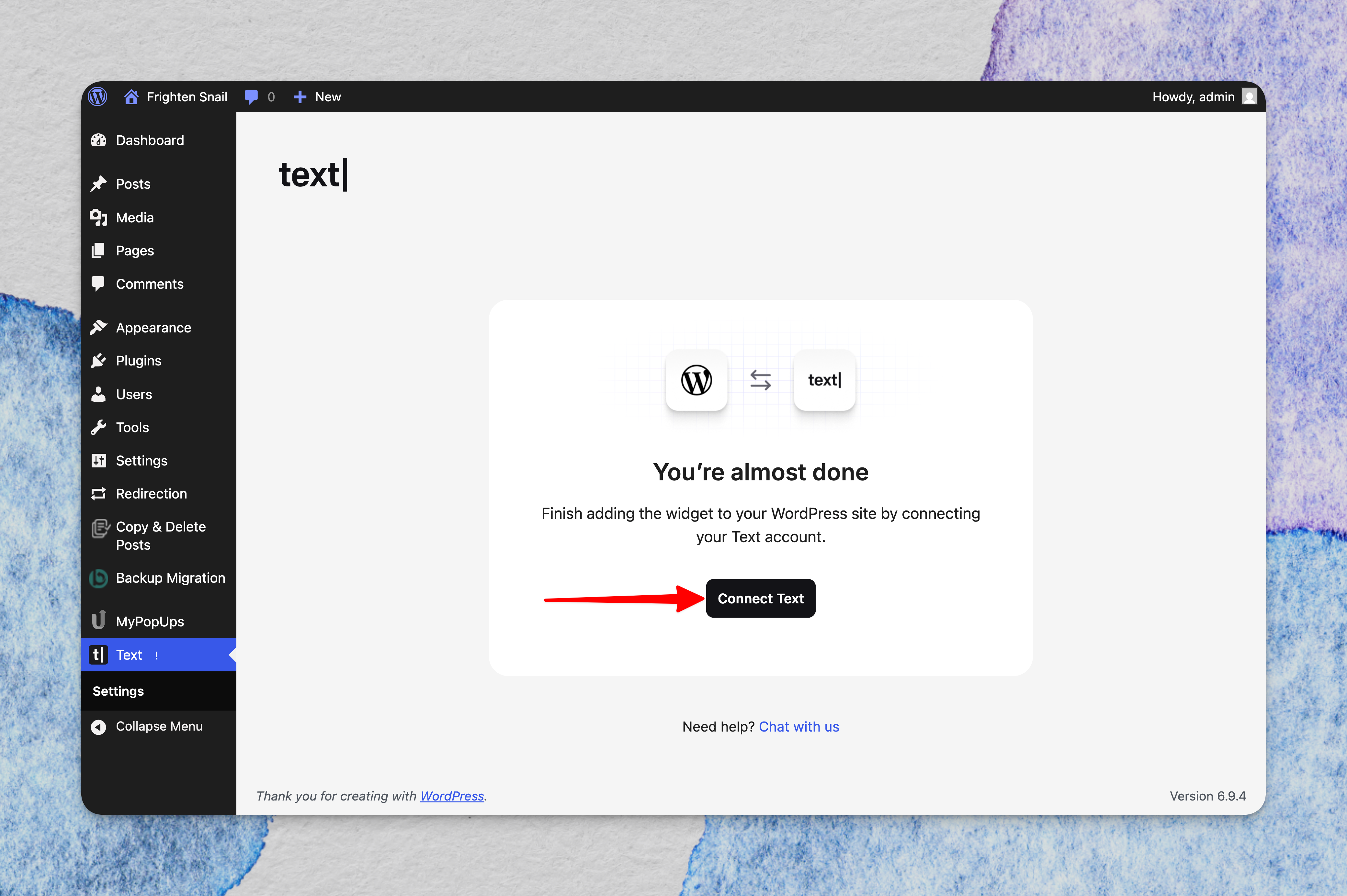Click the Backup Migration menu label
This screenshot has width=1347, height=896.
(170, 578)
